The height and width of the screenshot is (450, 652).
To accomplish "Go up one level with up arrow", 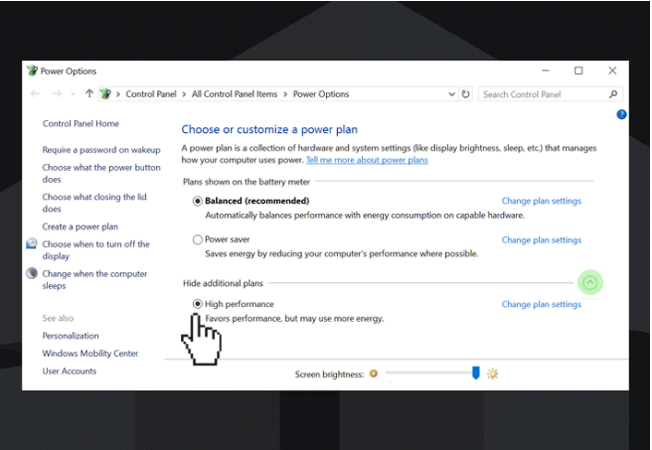I will [x=89, y=94].
